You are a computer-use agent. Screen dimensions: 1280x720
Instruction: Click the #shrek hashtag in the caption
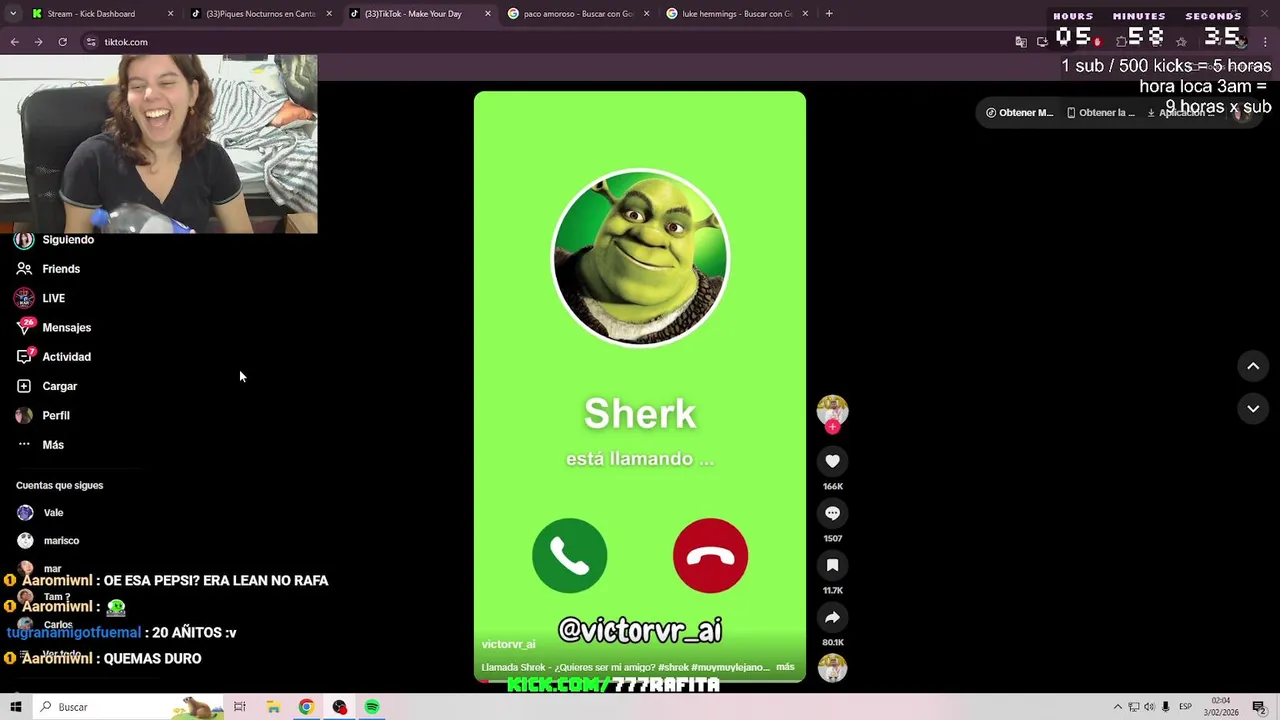pos(676,667)
